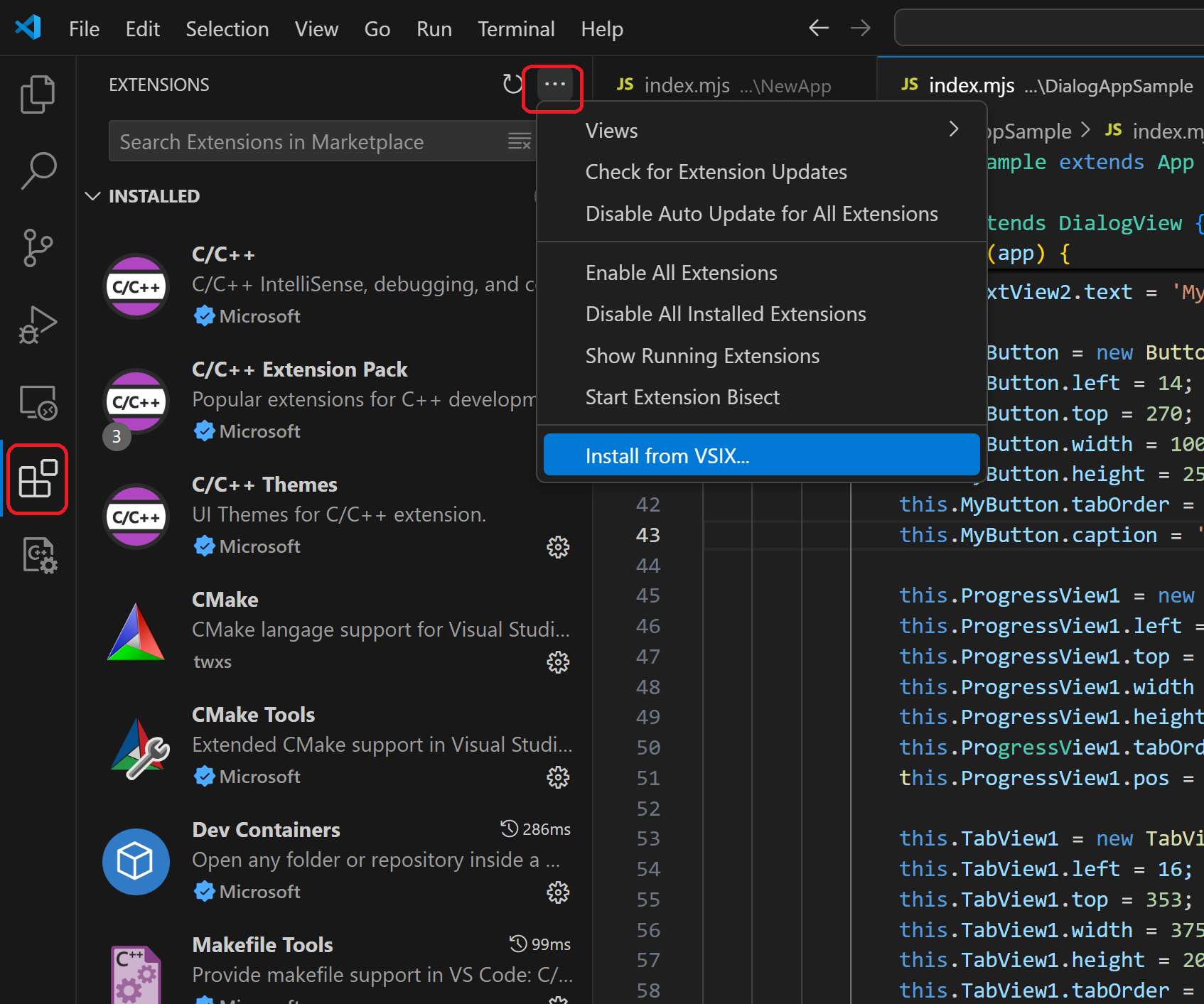Go forward with the navigation arrow
Viewport: 1204px width, 1004px height.
(861, 28)
